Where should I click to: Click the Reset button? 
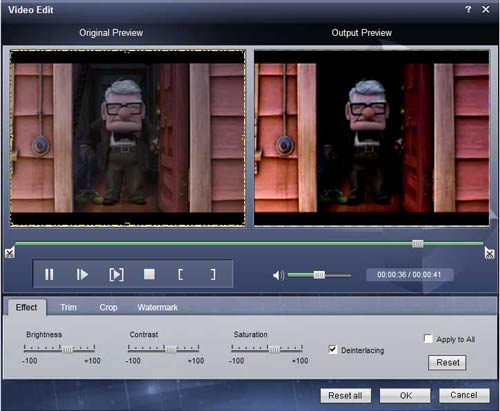tap(447, 362)
